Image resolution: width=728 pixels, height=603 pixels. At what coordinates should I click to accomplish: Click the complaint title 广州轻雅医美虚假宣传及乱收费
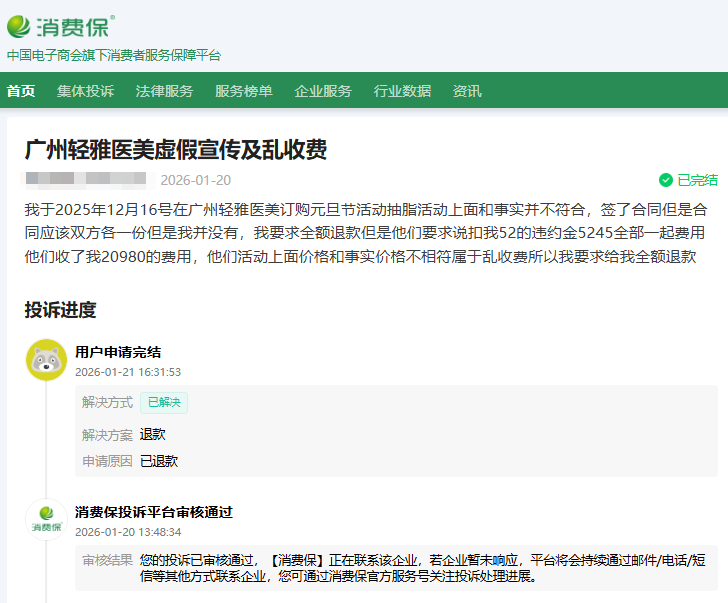tap(175, 150)
